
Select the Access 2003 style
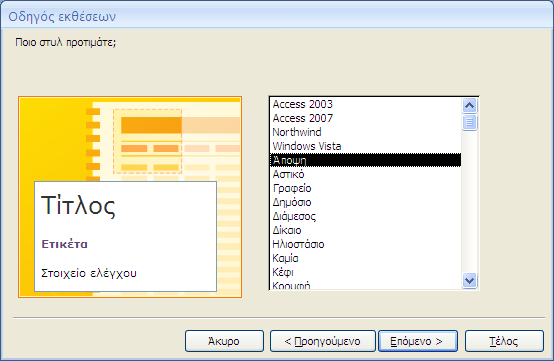pos(365,104)
